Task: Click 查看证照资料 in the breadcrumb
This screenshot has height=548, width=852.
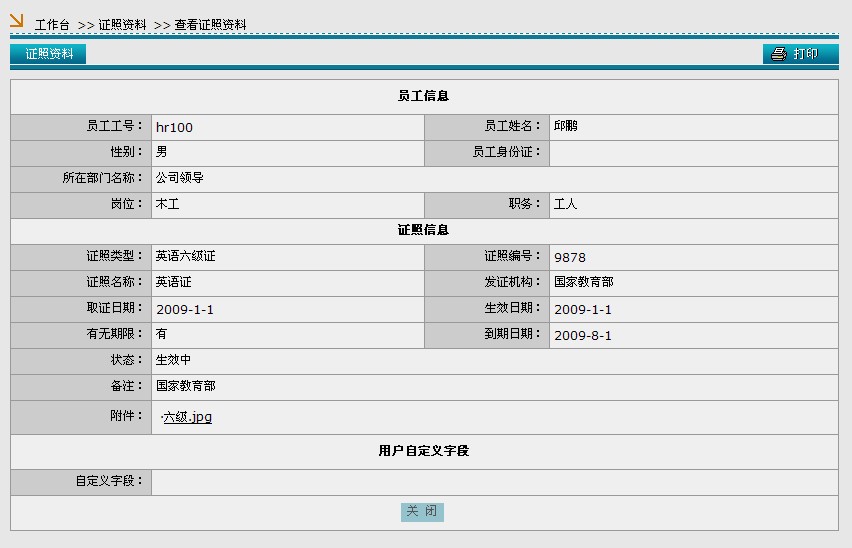Action: pyautogui.click(x=210, y=25)
